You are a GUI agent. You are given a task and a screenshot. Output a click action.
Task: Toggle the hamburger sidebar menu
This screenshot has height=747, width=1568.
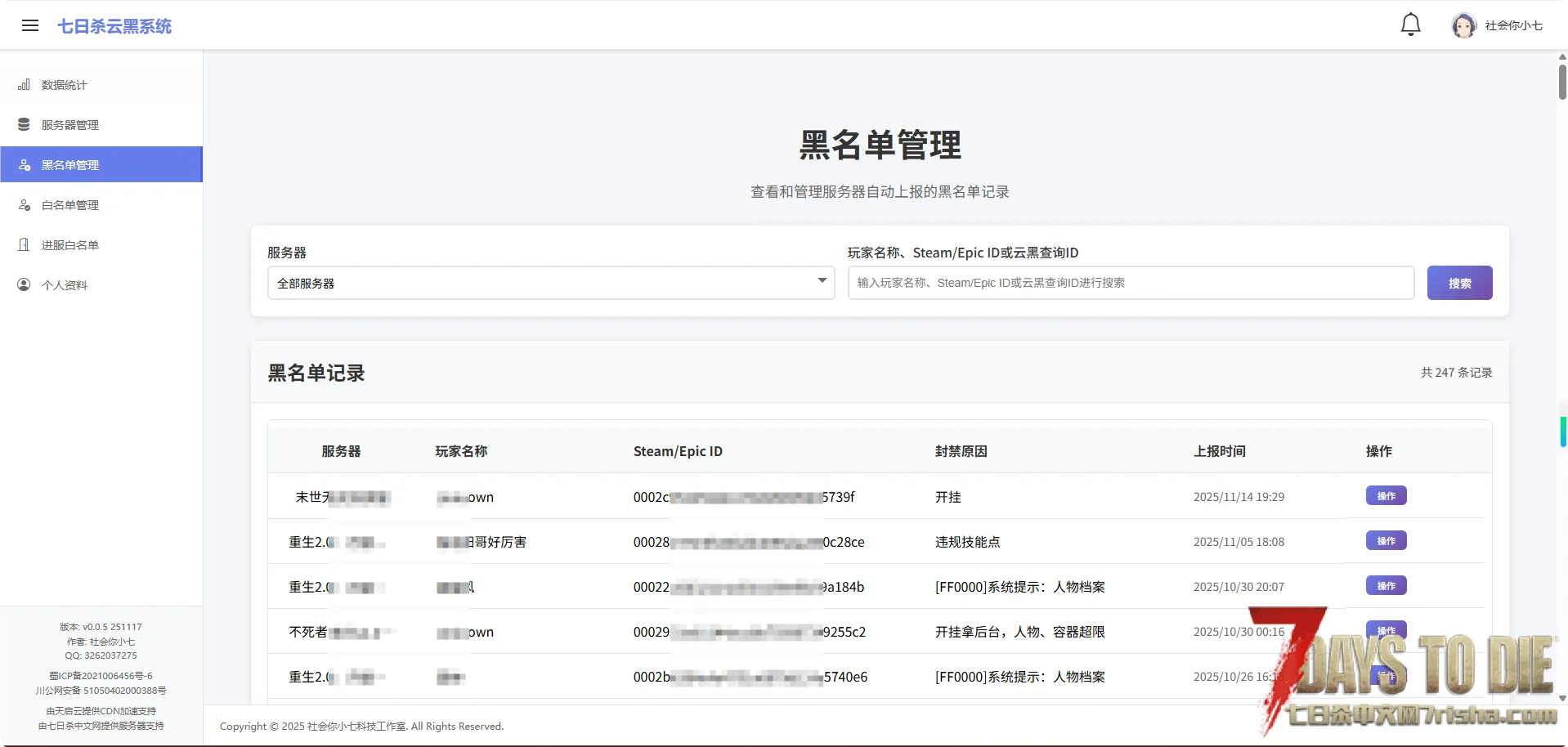30,25
